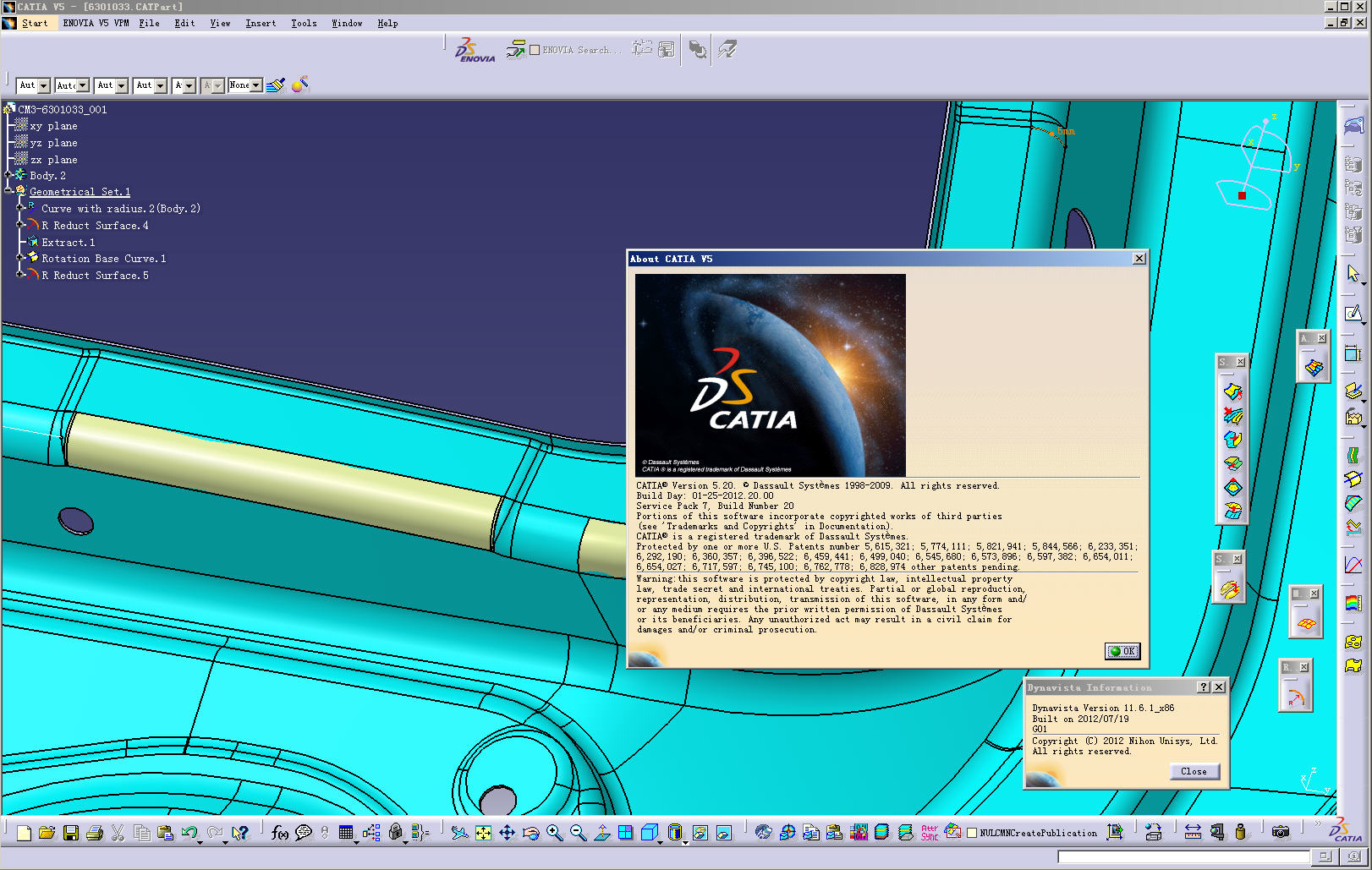Expand the R Reduct Surface.4 node
The image size is (1372, 870).
[20, 226]
